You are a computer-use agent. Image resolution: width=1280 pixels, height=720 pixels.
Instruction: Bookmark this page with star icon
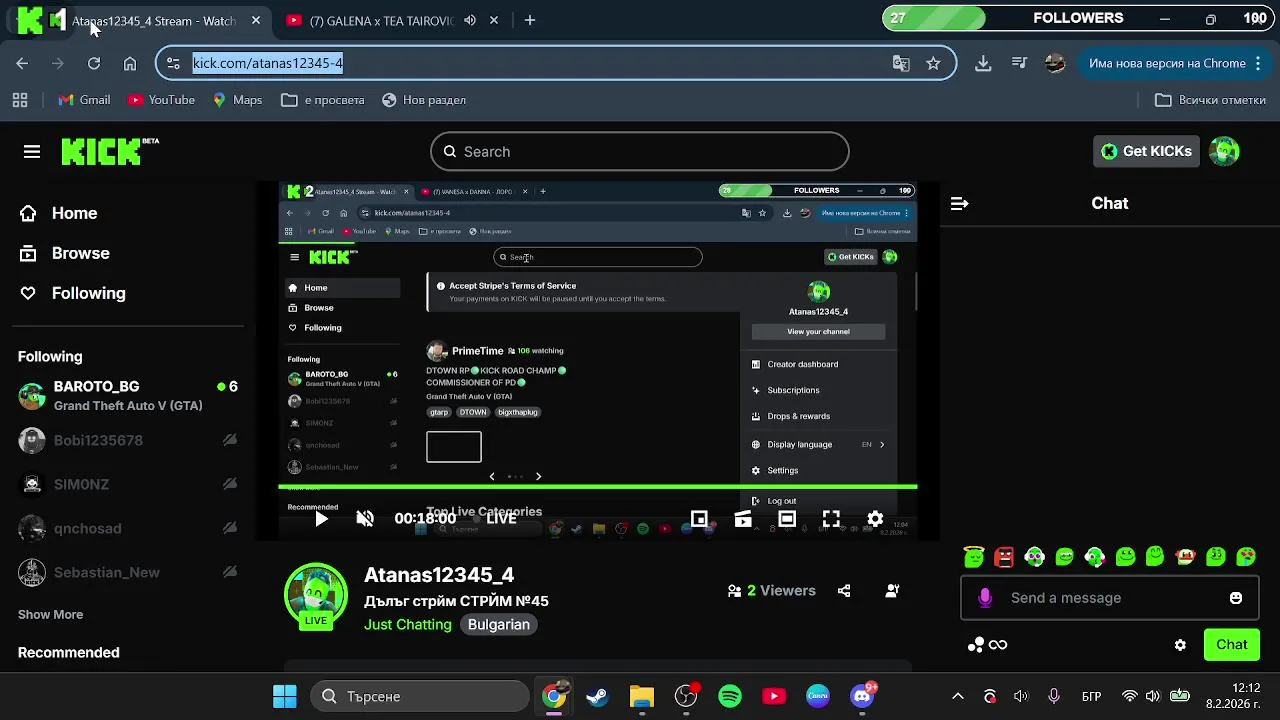(x=933, y=63)
